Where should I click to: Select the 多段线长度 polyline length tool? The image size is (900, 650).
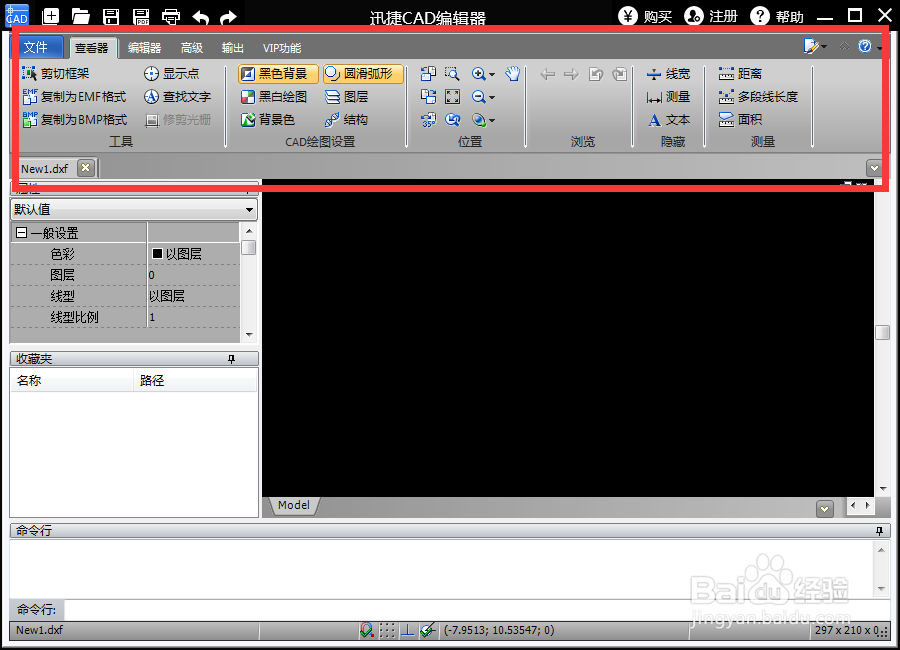pyautogui.click(x=758, y=96)
